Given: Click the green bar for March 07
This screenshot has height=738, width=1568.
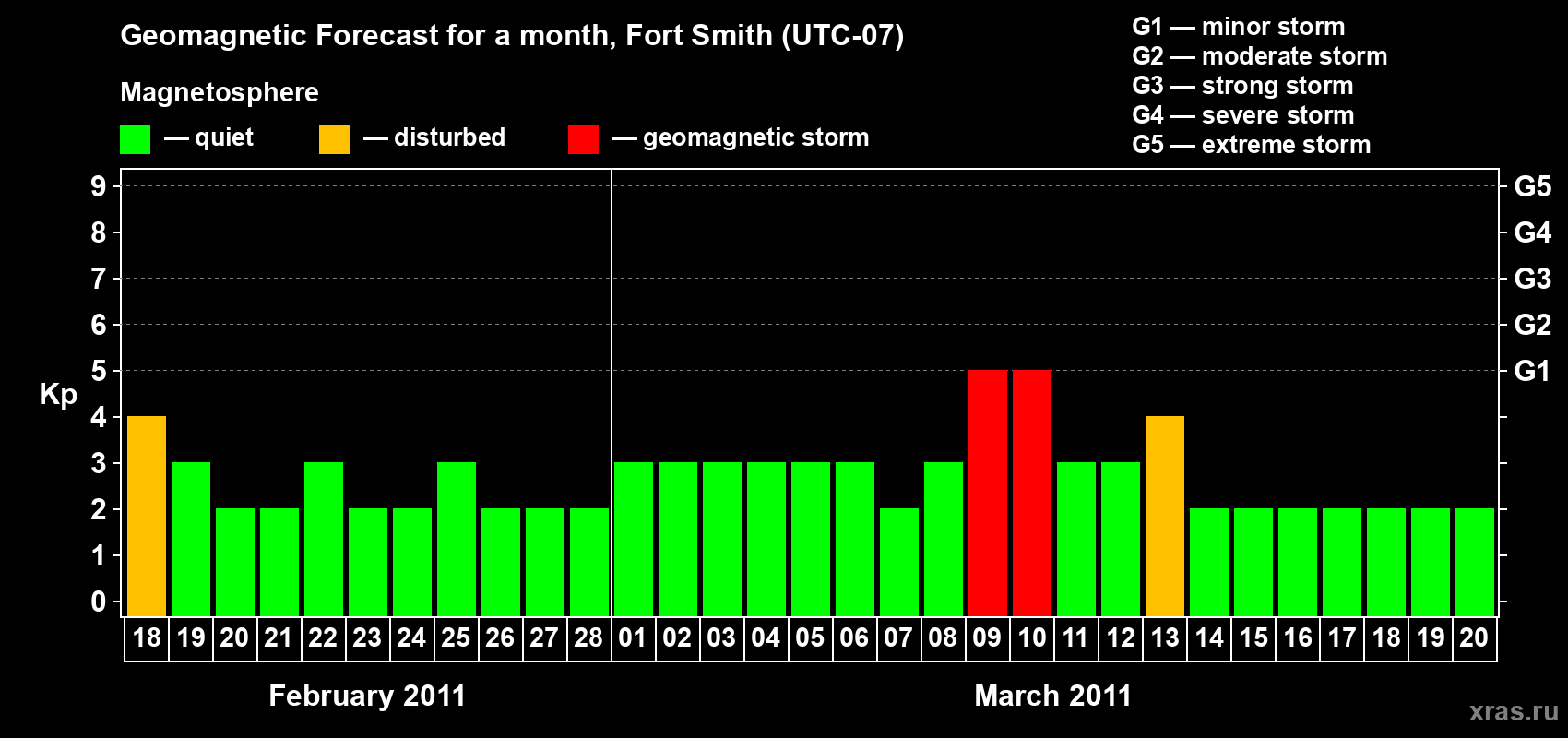Looking at the screenshot, I should click(899, 562).
